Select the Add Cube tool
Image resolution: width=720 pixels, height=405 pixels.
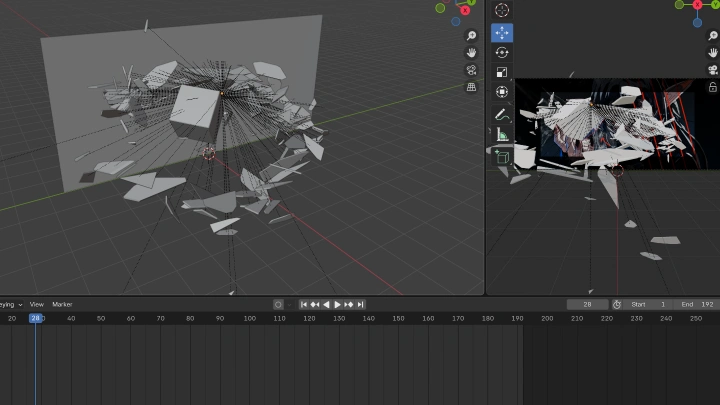[x=502, y=157]
